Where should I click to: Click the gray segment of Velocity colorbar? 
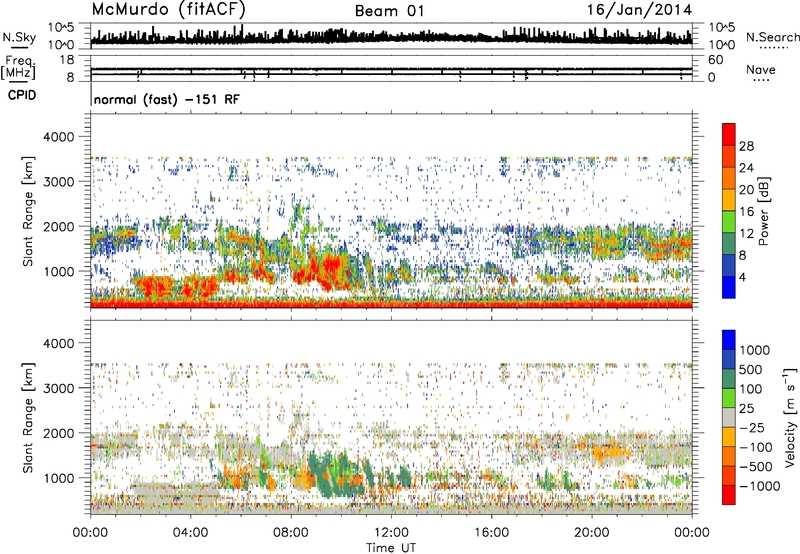[729, 417]
